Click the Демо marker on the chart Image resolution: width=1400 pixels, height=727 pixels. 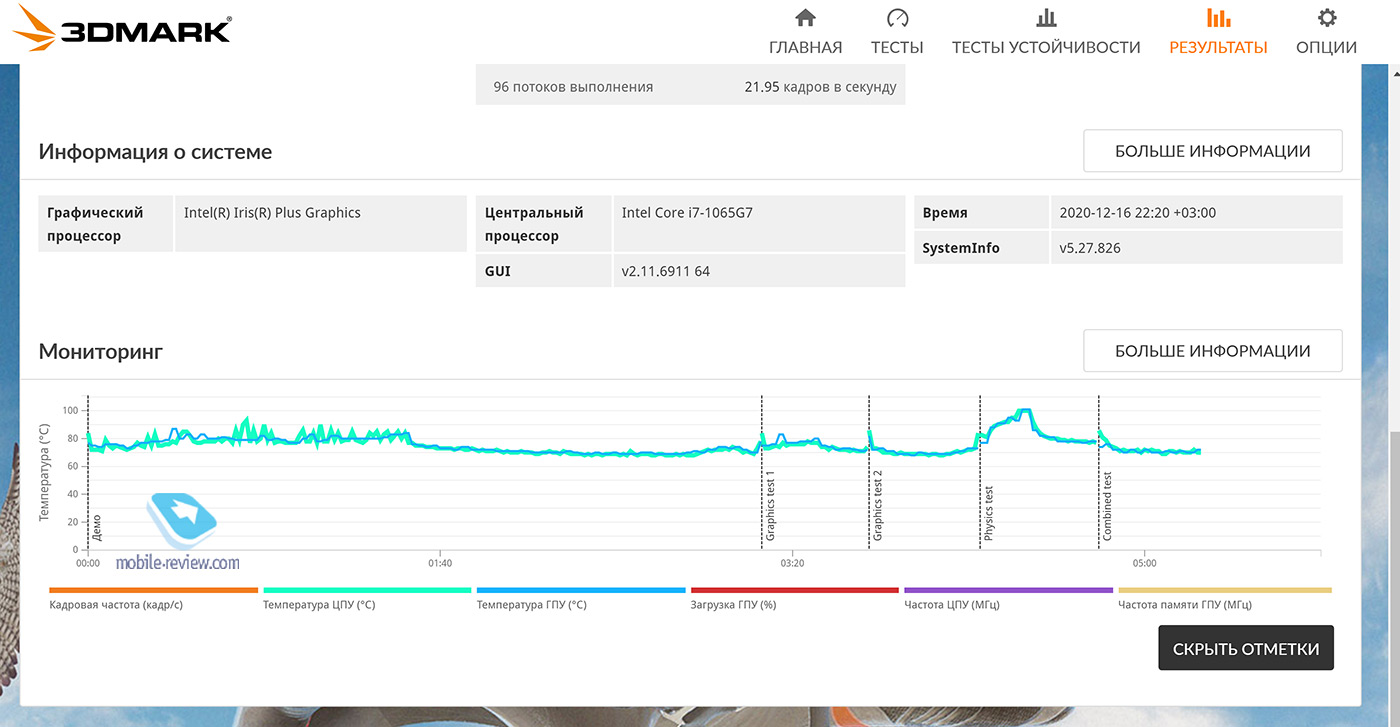point(97,528)
